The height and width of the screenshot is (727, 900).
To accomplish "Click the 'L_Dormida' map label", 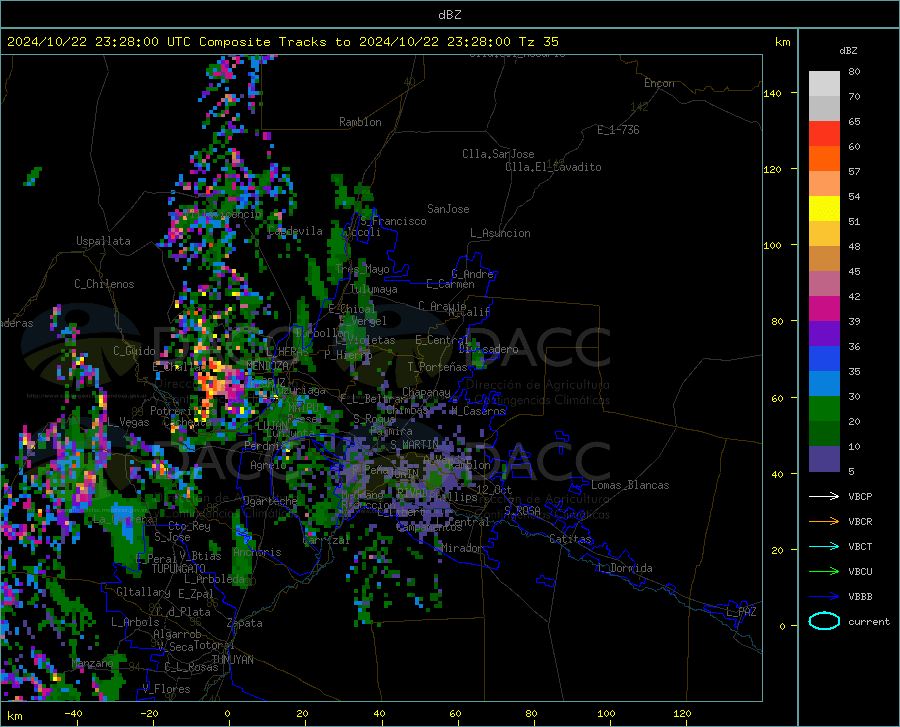I will click(x=625, y=568).
